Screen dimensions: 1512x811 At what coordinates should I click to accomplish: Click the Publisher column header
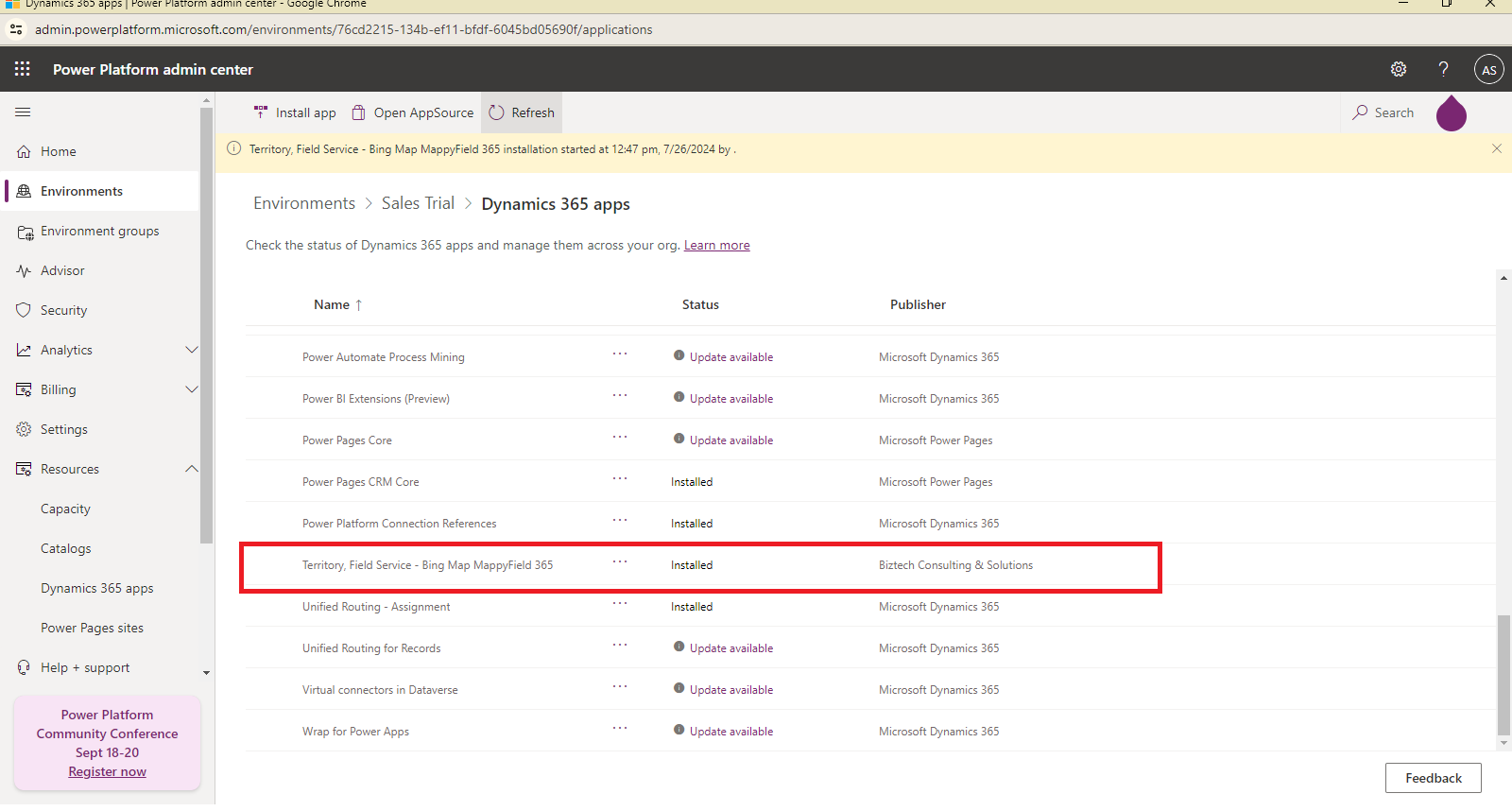click(x=918, y=304)
